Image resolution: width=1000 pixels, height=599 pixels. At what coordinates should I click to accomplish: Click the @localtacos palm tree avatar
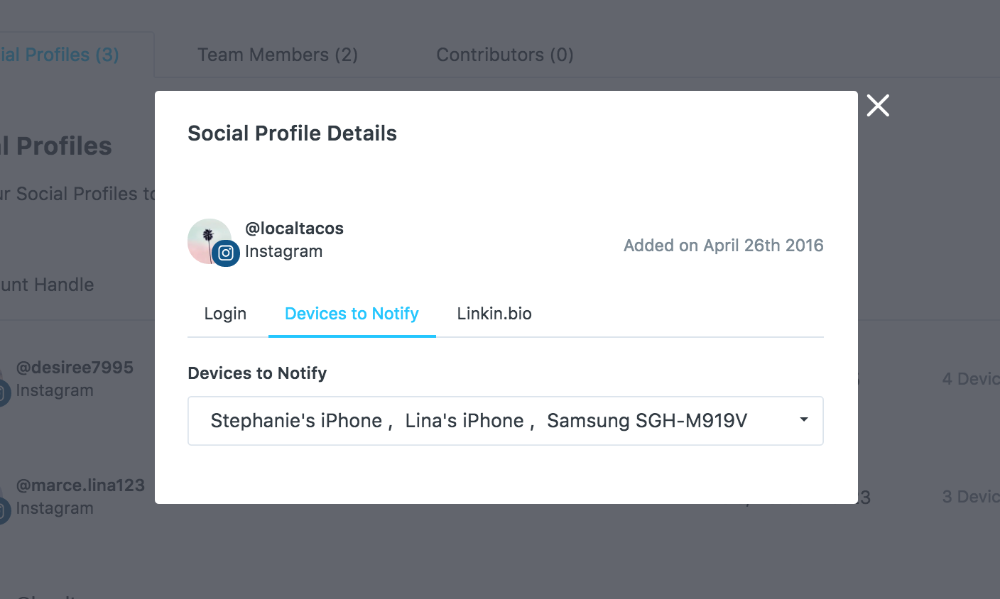(209, 241)
